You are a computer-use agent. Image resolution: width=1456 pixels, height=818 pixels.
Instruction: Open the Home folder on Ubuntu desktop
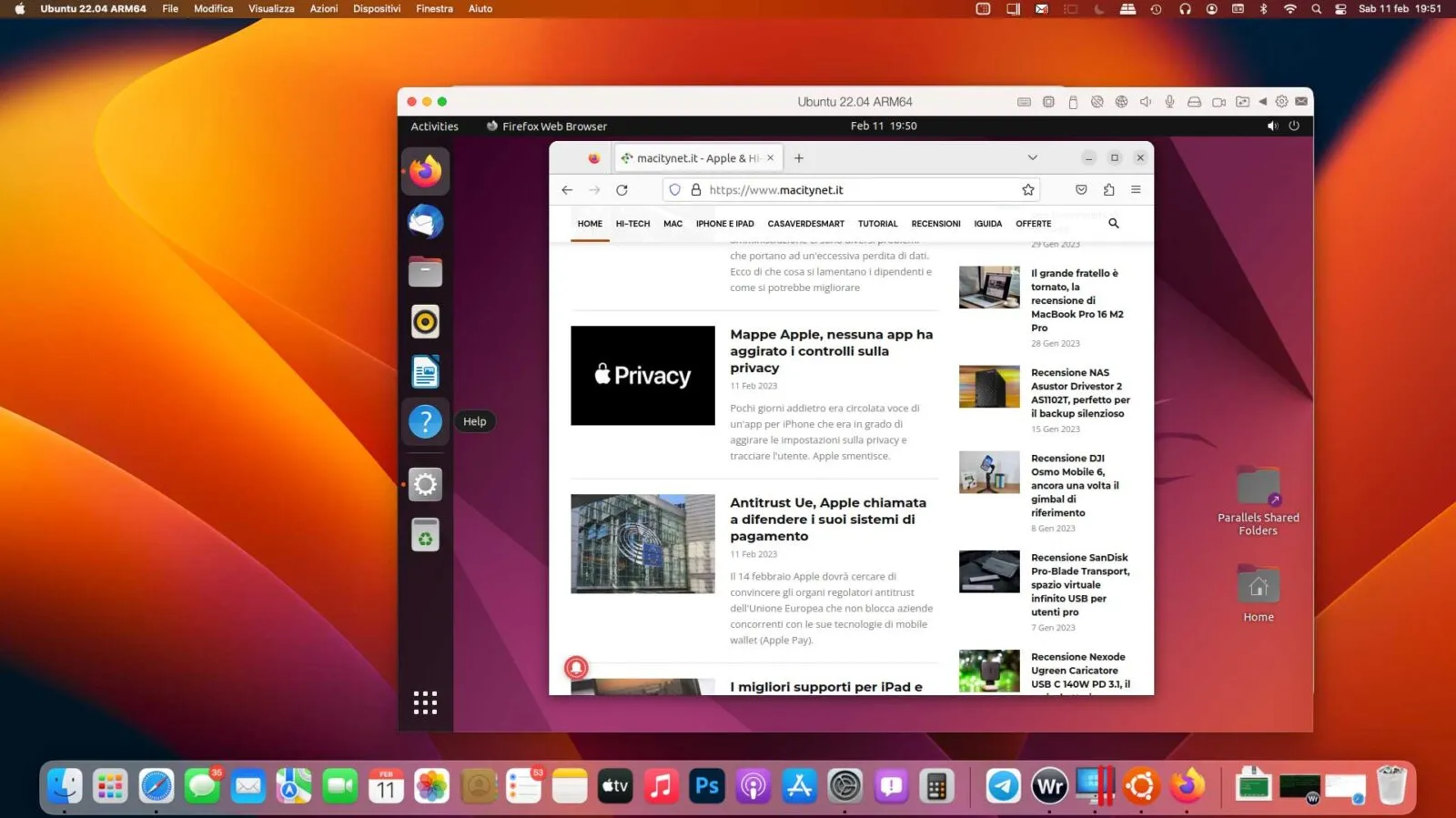[x=1259, y=594]
